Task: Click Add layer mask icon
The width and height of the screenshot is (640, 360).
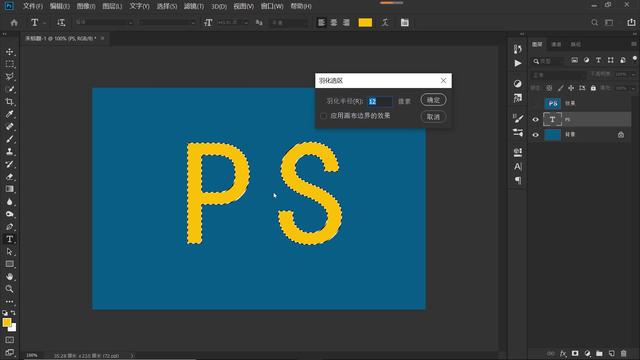Action: [575, 353]
